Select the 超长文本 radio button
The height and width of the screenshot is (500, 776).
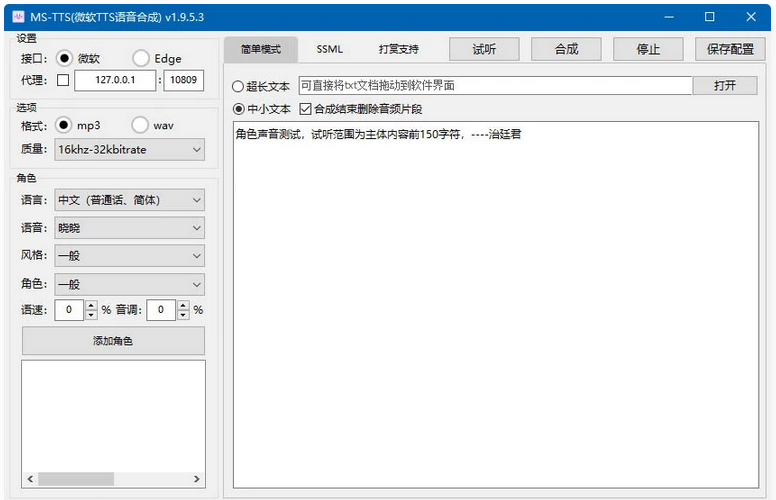[x=238, y=86]
